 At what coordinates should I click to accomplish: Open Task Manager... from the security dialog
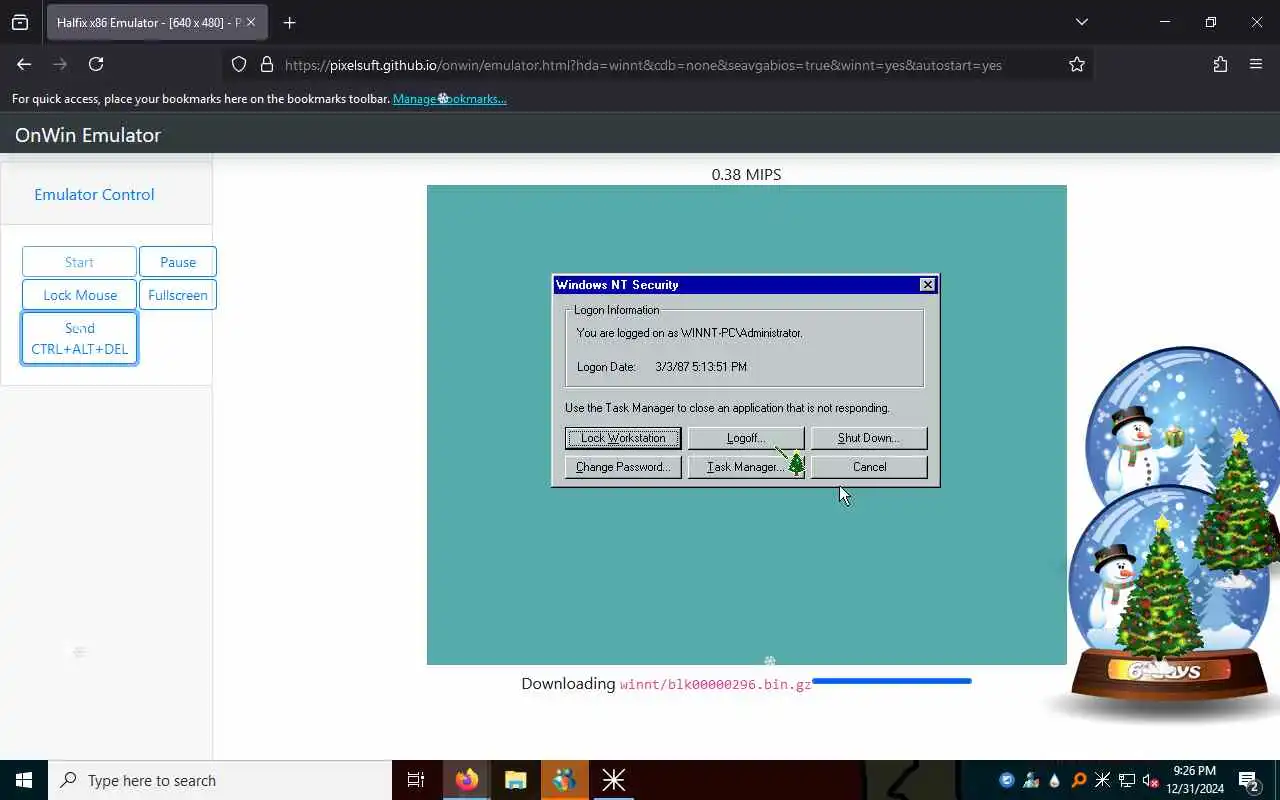746,467
